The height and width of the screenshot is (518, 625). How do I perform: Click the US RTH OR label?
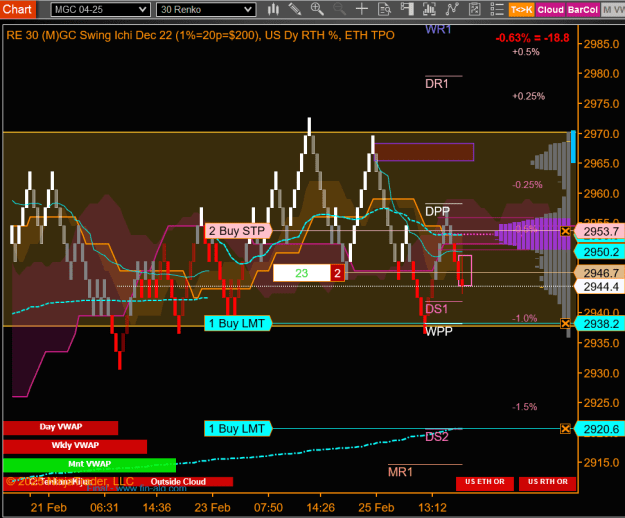[x=548, y=482]
